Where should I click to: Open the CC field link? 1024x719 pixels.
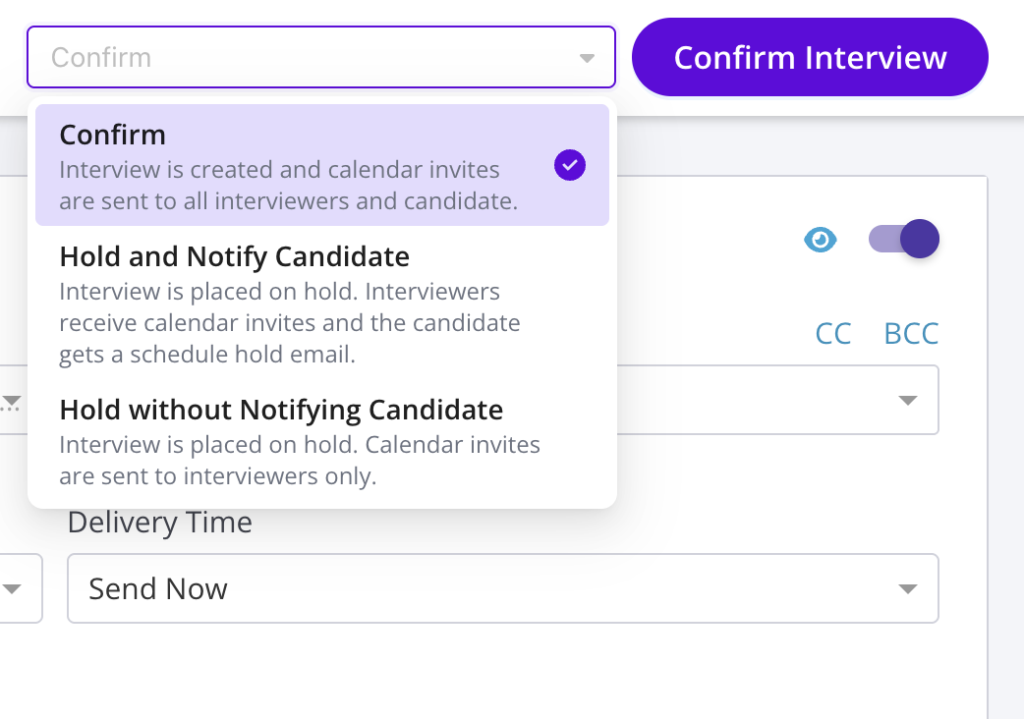(x=833, y=333)
